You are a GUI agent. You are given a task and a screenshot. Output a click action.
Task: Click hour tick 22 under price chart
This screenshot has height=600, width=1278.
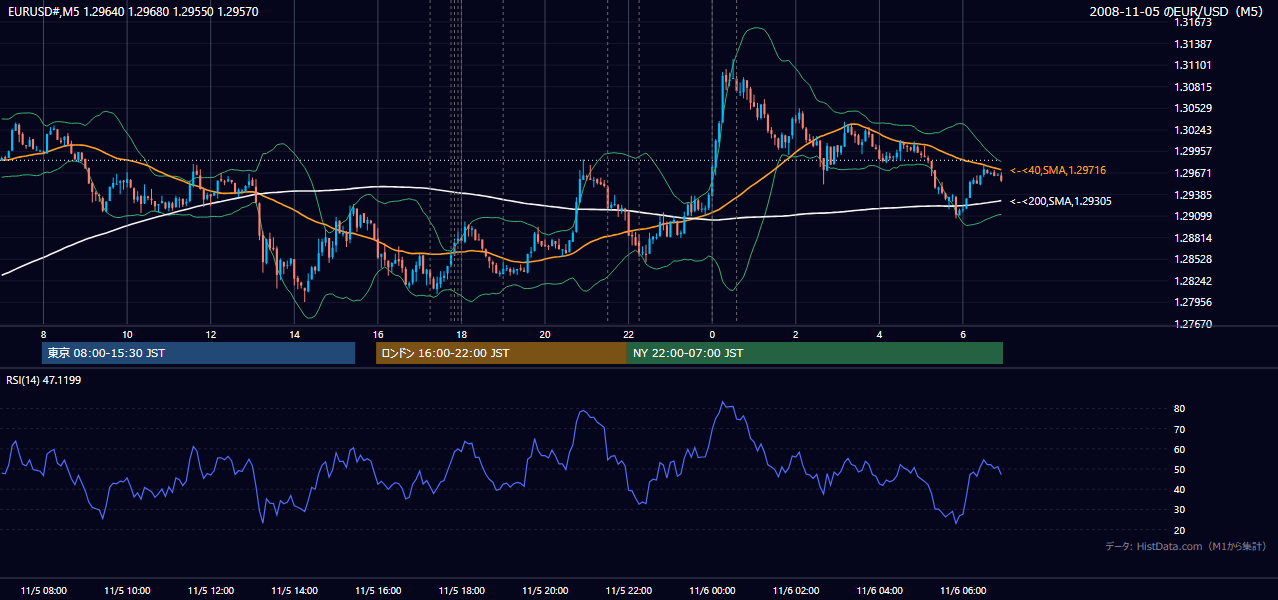point(628,334)
